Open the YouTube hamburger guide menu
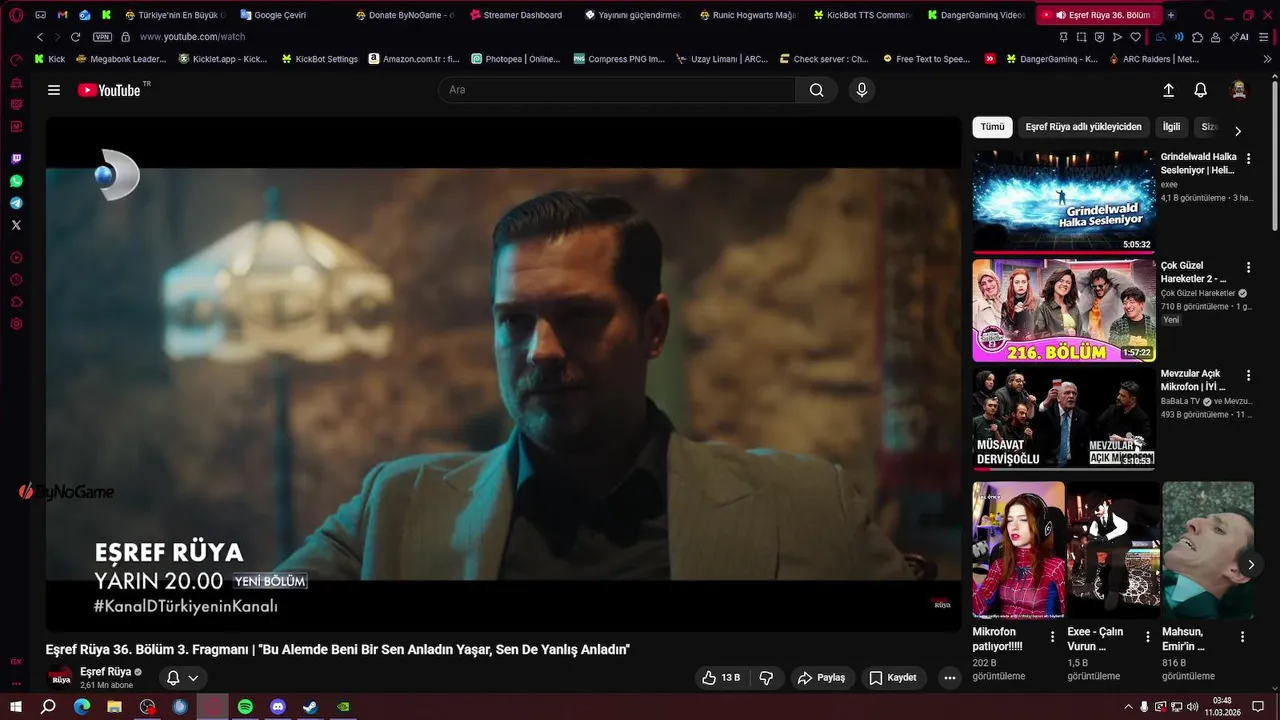1280x720 pixels. click(x=54, y=90)
